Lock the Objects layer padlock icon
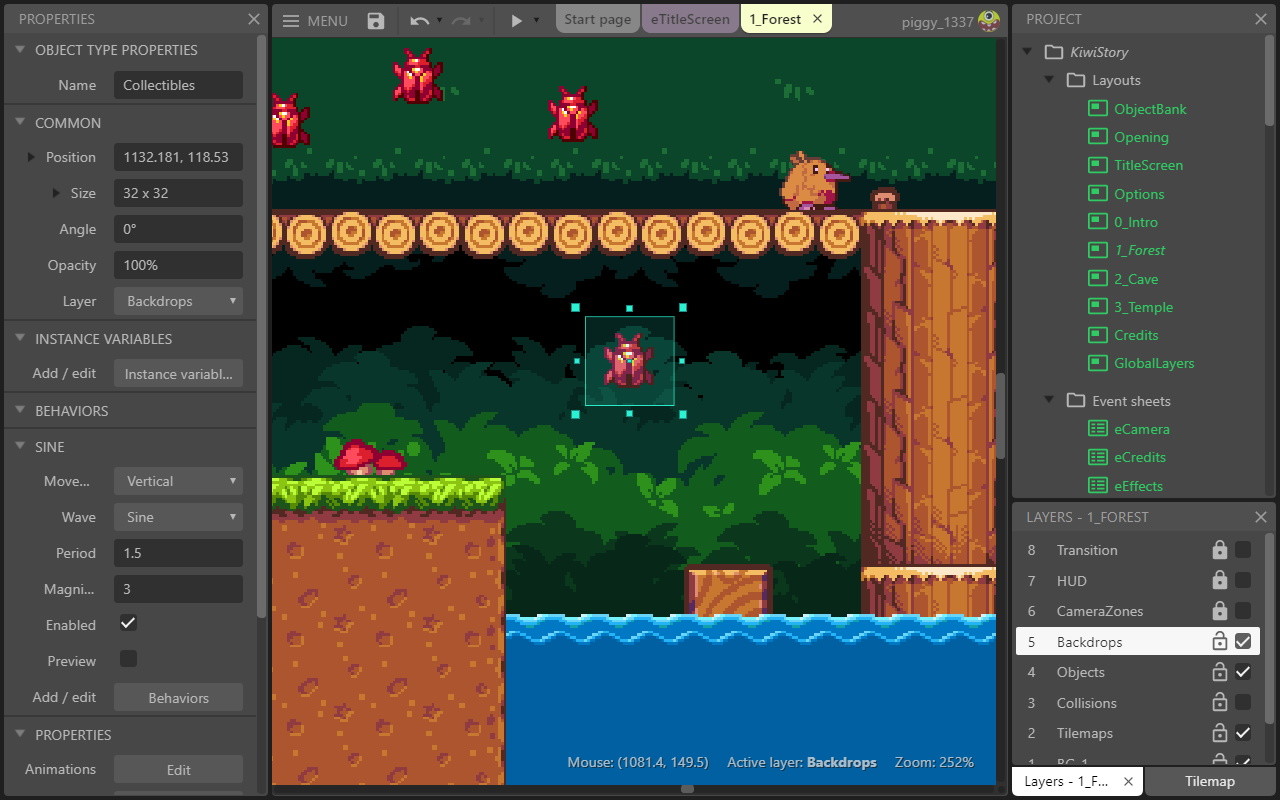This screenshot has width=1280, height=800. [1219, 672]
